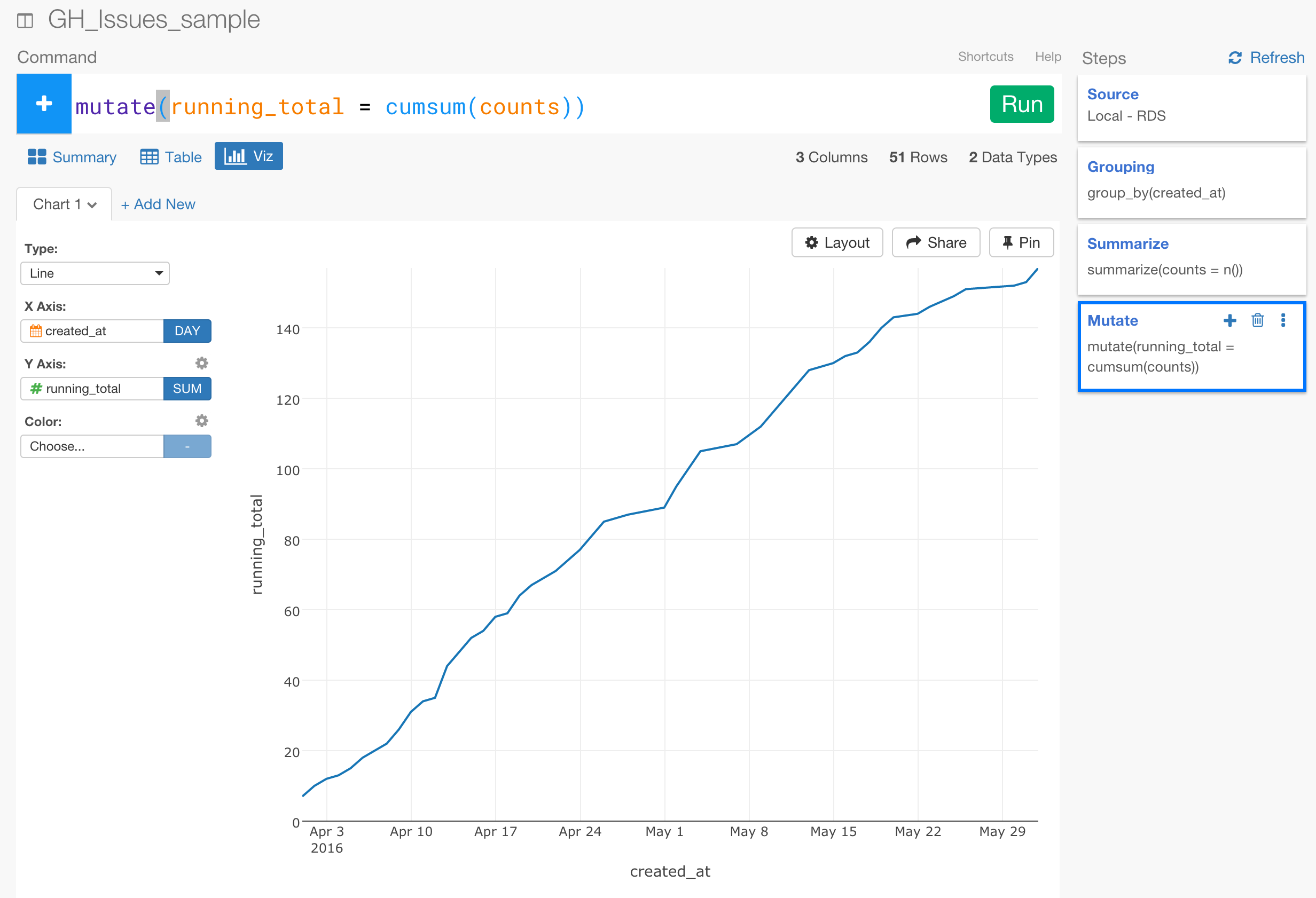Share the chart
This screenshot has height=898, width=1316.
pyautogui.click(x=936, y=242)
